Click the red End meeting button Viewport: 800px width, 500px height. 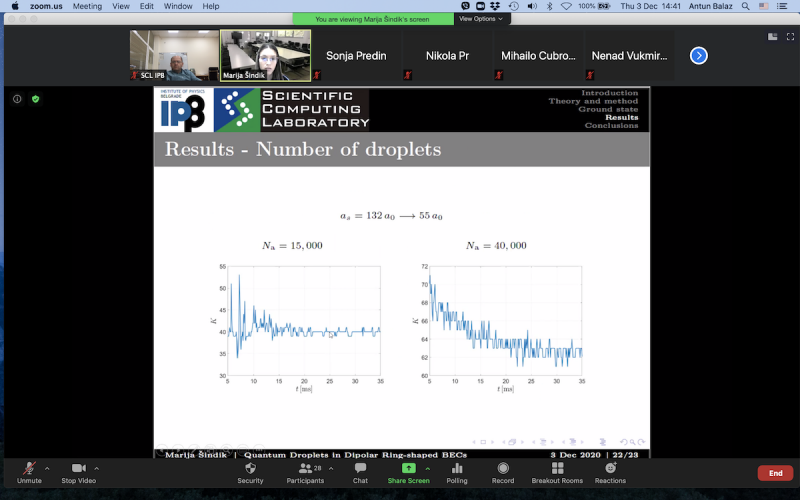click(776, 473)
